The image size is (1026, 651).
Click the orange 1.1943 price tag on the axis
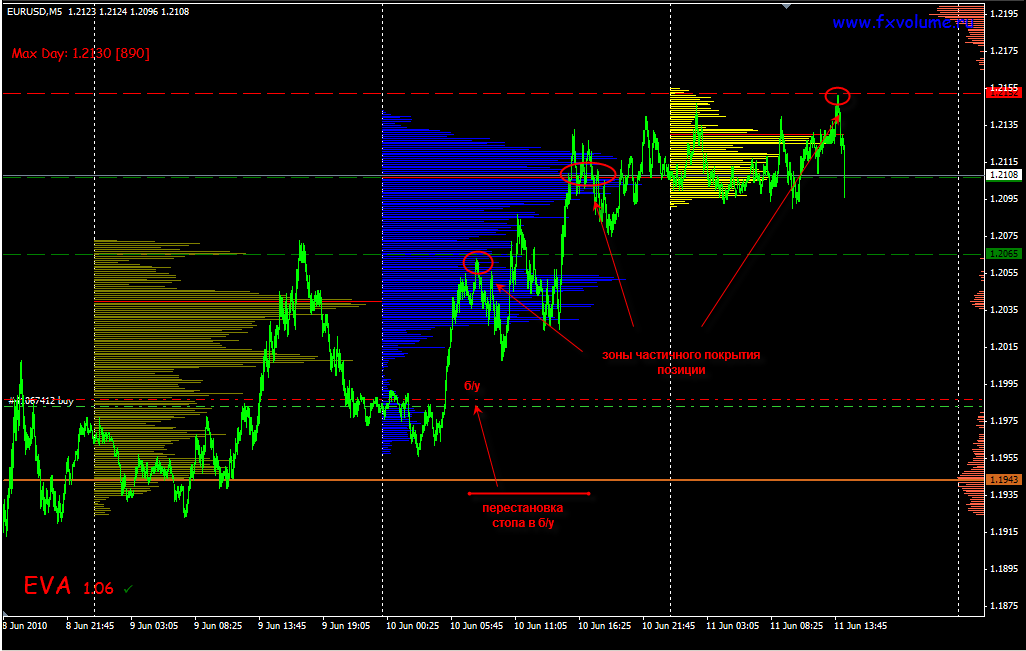(x=1003, y=480)
